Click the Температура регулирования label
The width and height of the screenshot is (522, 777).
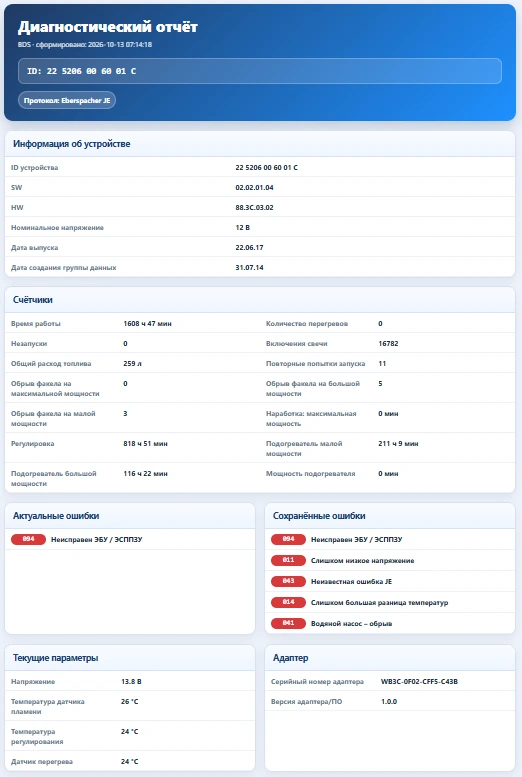click(37, 736)
